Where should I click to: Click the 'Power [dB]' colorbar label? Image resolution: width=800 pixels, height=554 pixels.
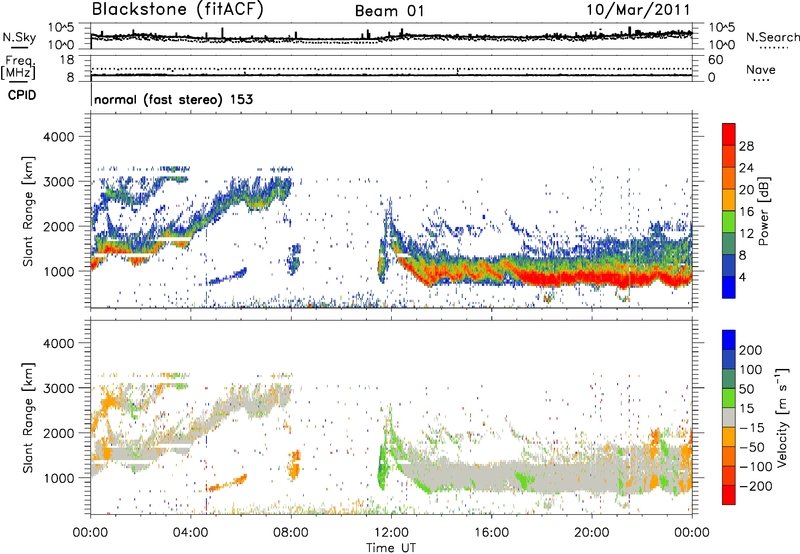pyautogui.click(x=763, y=211)
